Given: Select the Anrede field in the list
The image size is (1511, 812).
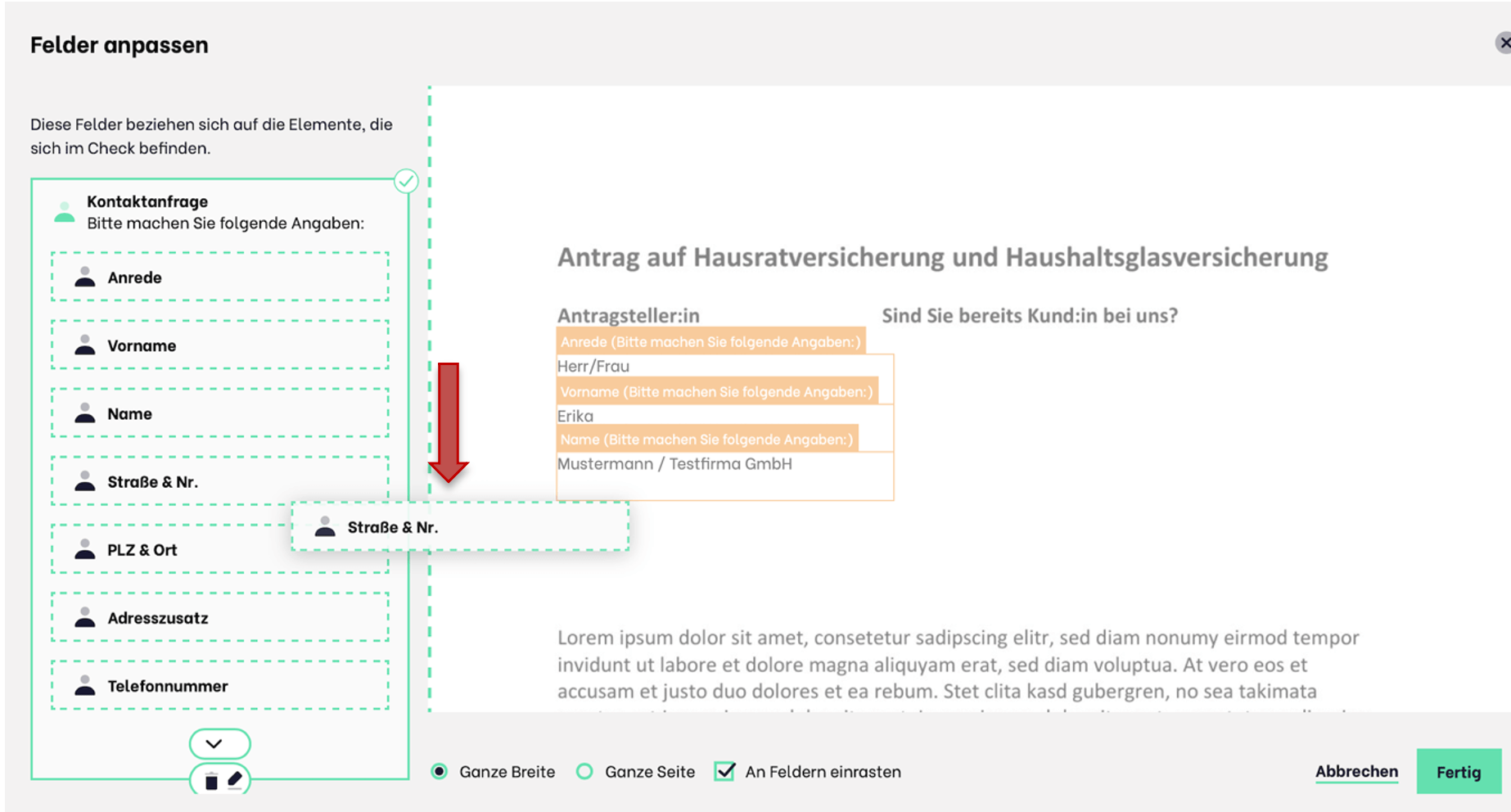Looking at the screenshot, I should pyautogui.click(x=219, y=277).
